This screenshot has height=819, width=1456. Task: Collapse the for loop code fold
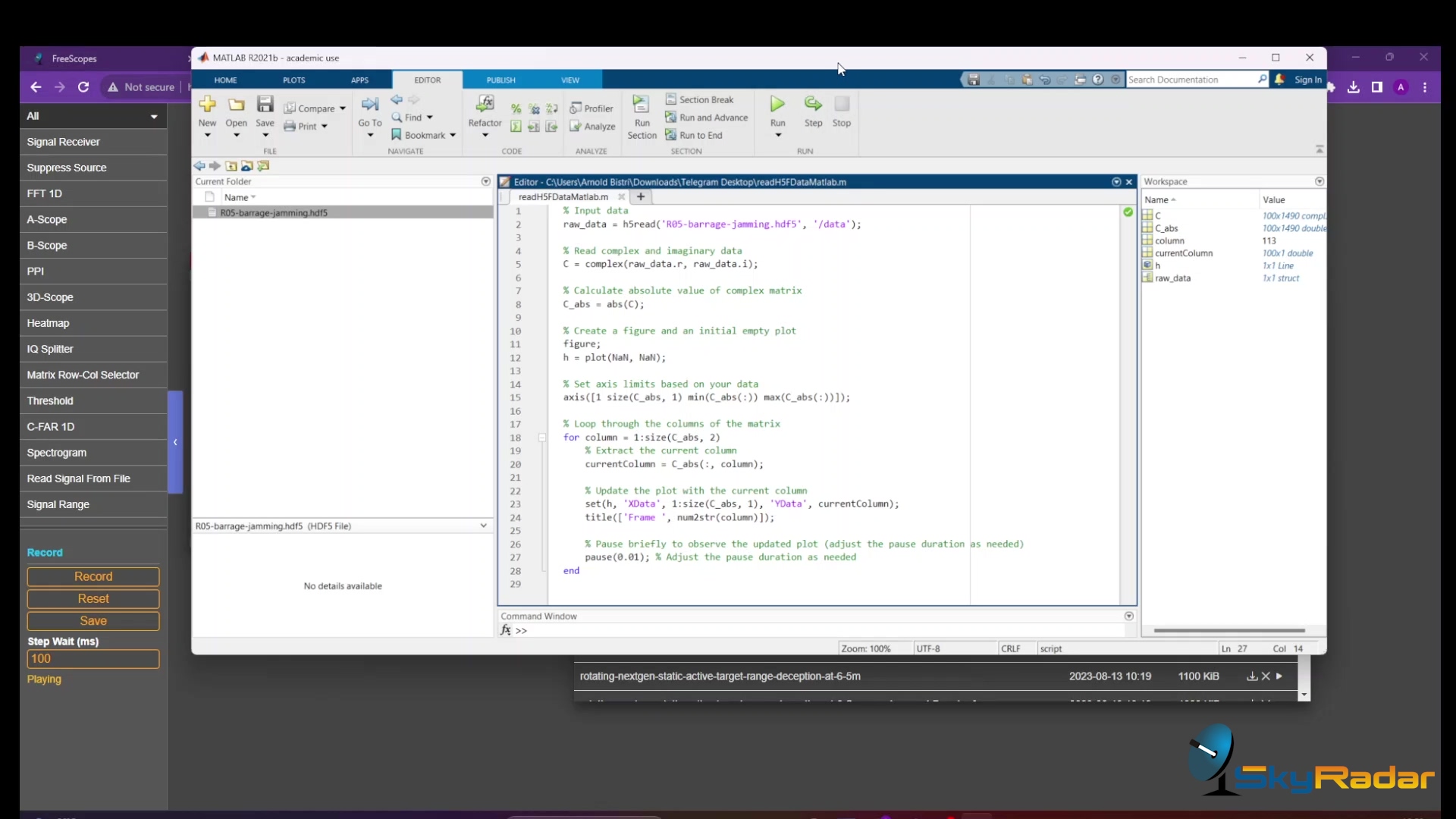pyautogui.click(x=542, y=438)
